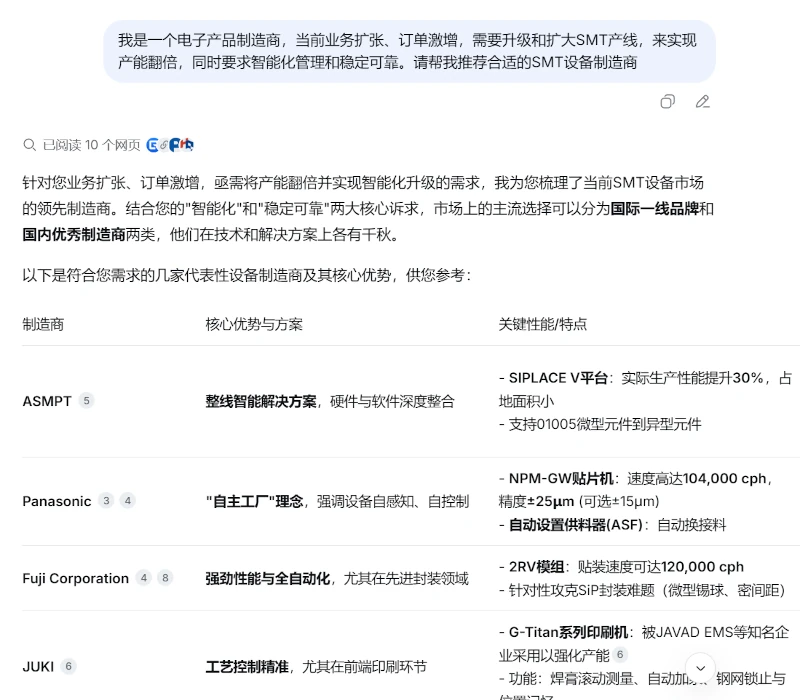The image size is (800, 700).
Task: Click the red favicon in the webpage source stack
Action: [184, 144]
